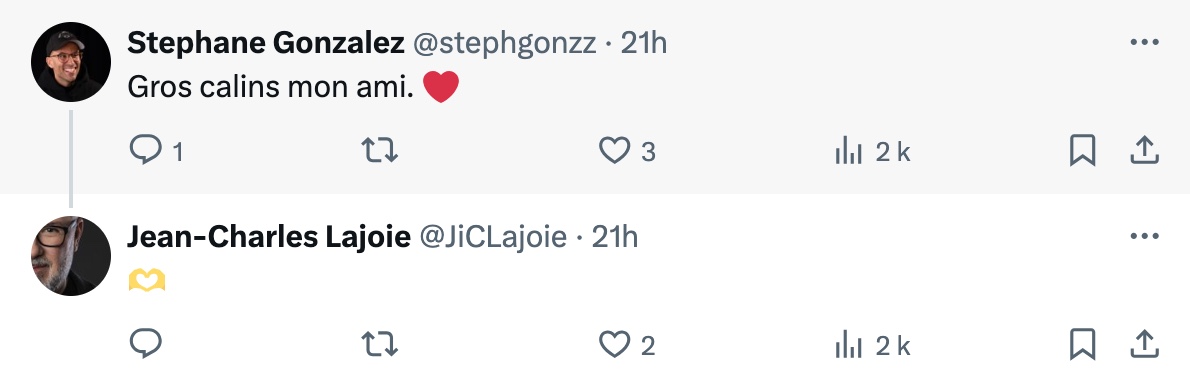Open Jean-Charles Lajoie's profile picture
The width and height of the screenshot is (1190, 380).
tap(71, 256)
